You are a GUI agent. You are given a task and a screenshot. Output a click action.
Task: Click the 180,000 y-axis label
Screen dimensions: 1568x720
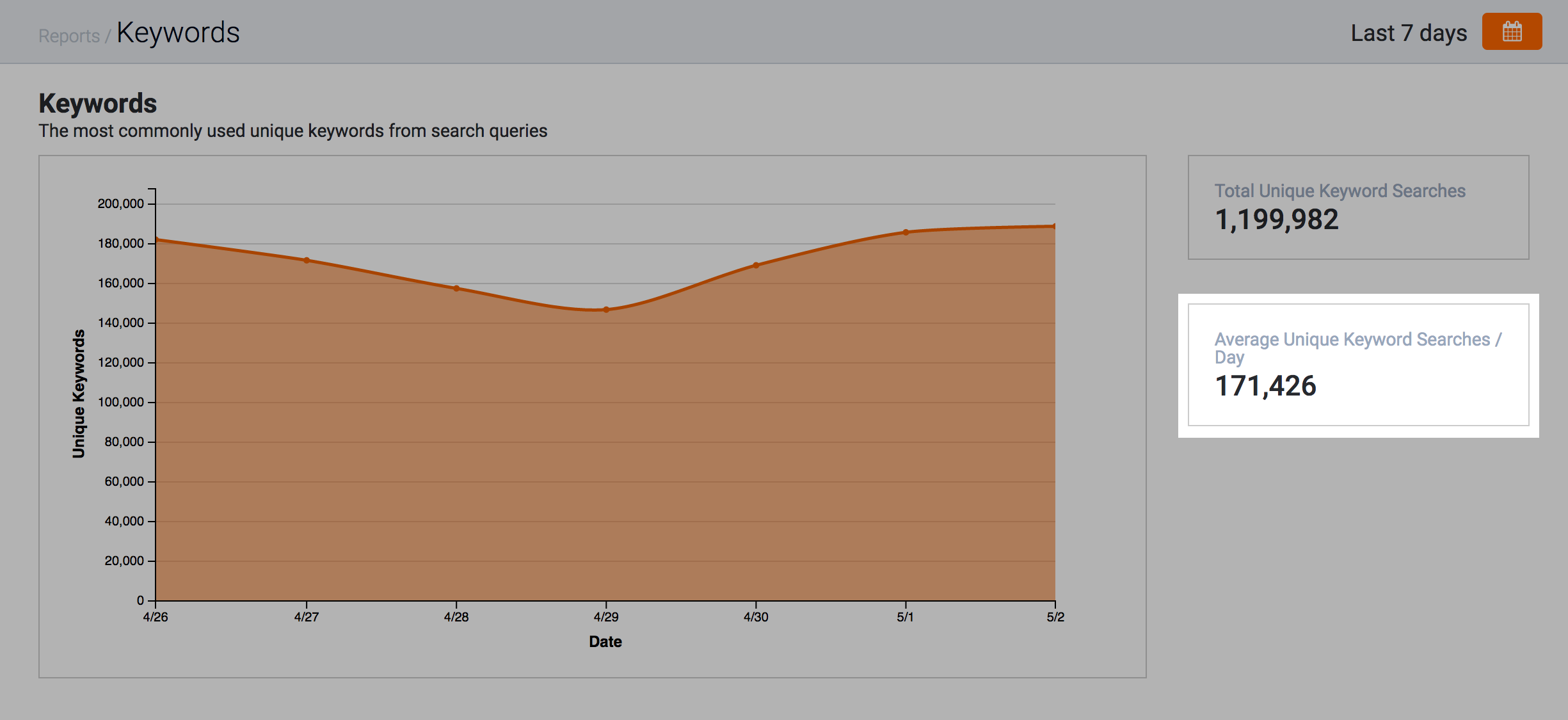[121, 243]
